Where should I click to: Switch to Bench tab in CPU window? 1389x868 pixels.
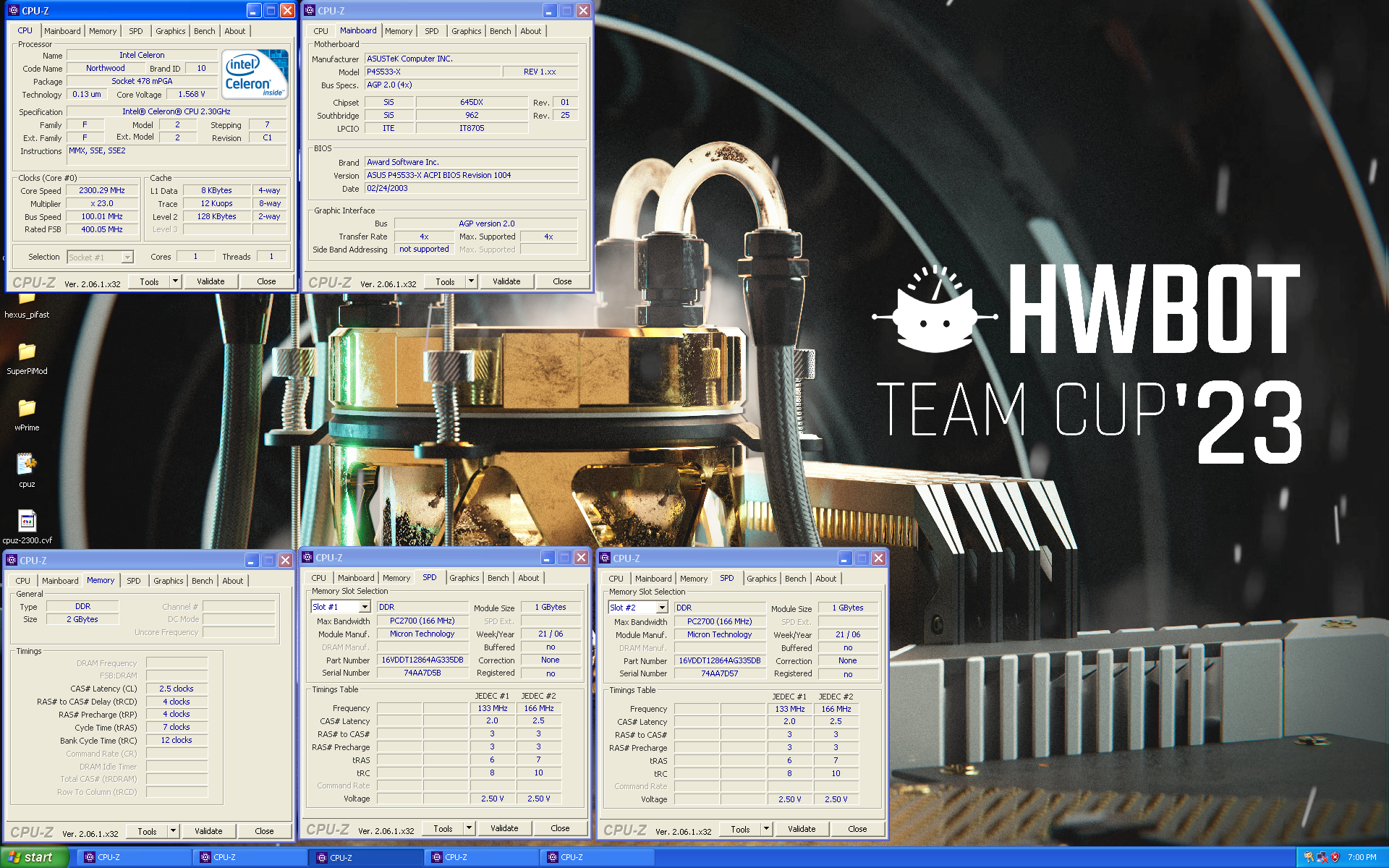click(x=205, y=31)
